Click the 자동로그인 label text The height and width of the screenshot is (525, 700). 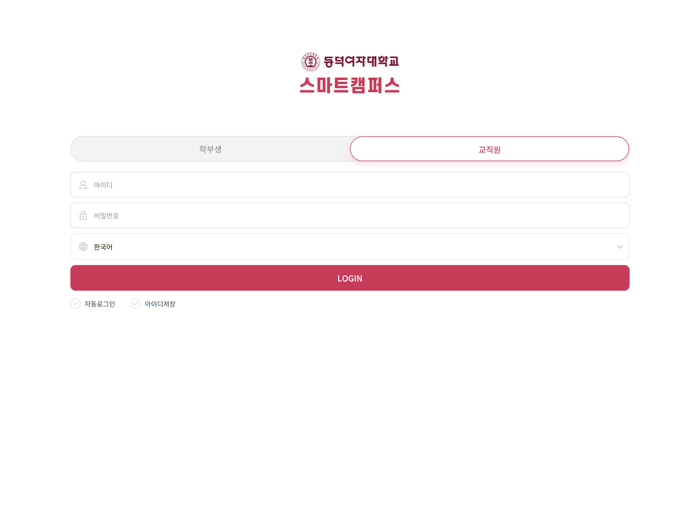[x=100, y=304]
